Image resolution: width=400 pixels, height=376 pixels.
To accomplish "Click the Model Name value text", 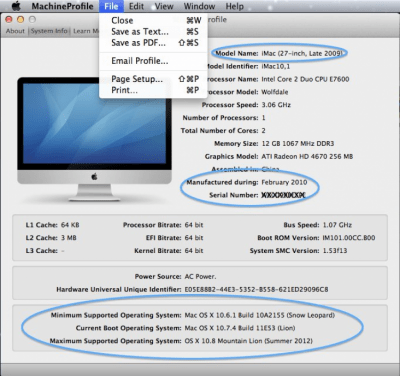I will (302, 53).
